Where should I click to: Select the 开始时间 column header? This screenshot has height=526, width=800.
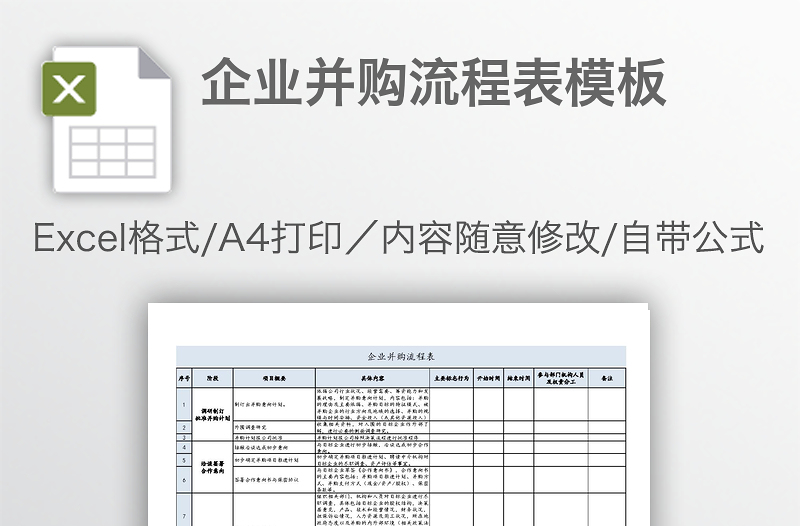489,378
